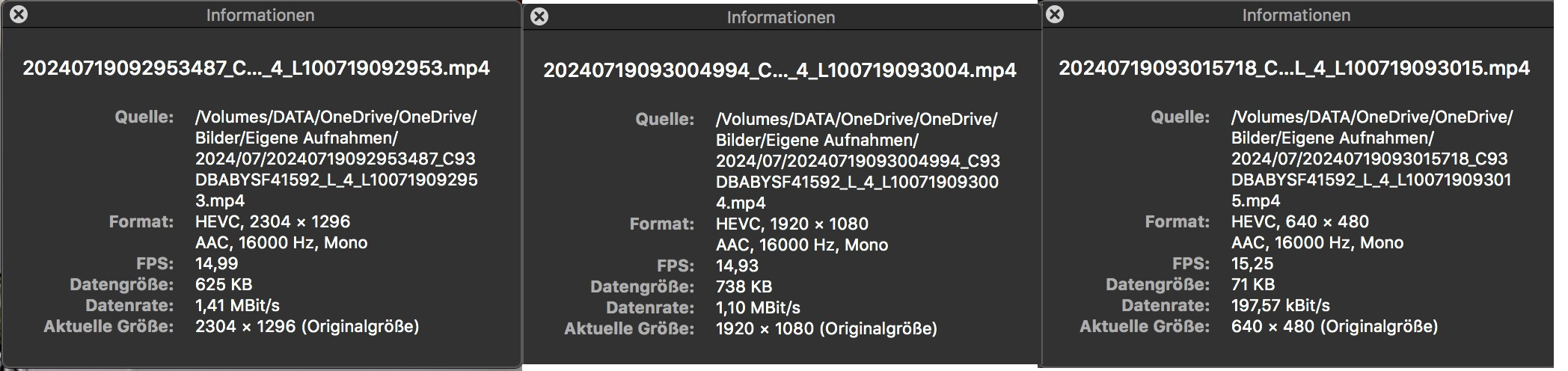Close the 1920 × 1080 video info window
Viewport: 1568px width, 371px height.
[539, 16]
